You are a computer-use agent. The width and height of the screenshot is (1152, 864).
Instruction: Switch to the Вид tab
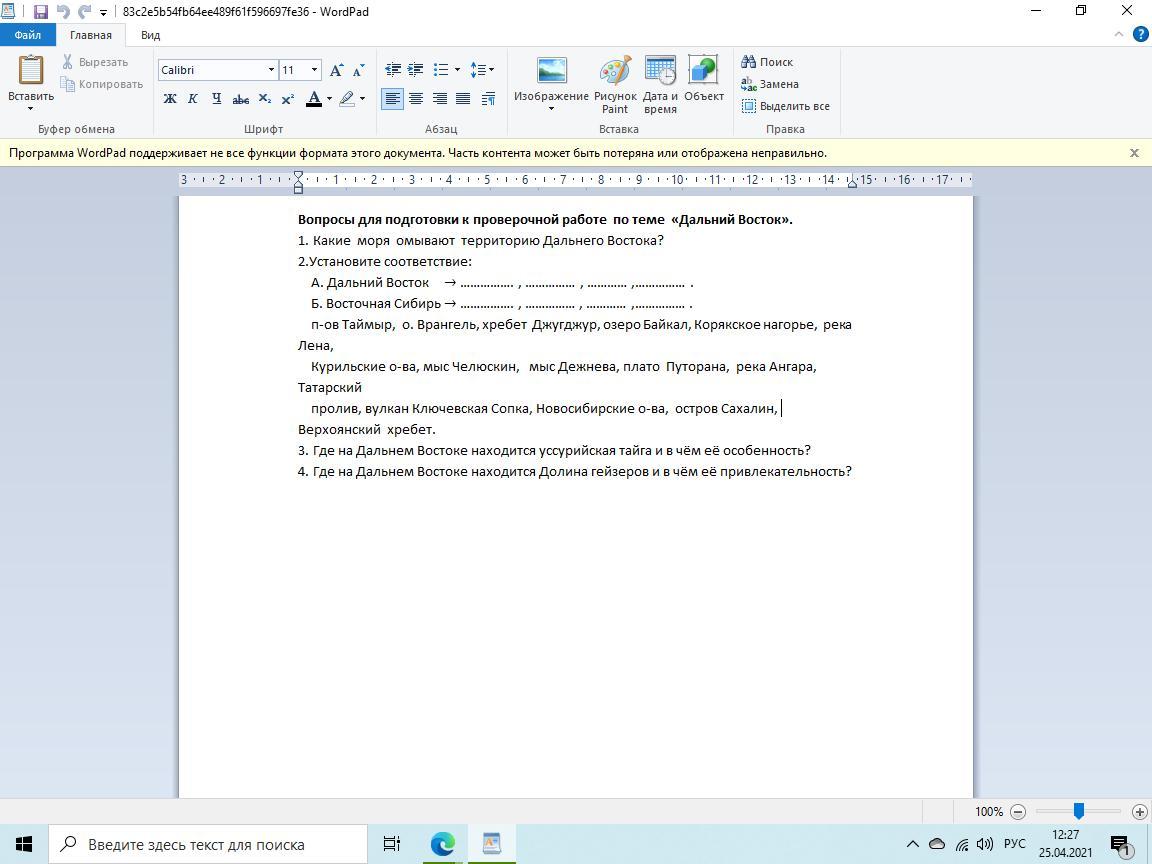coord(150,35)
